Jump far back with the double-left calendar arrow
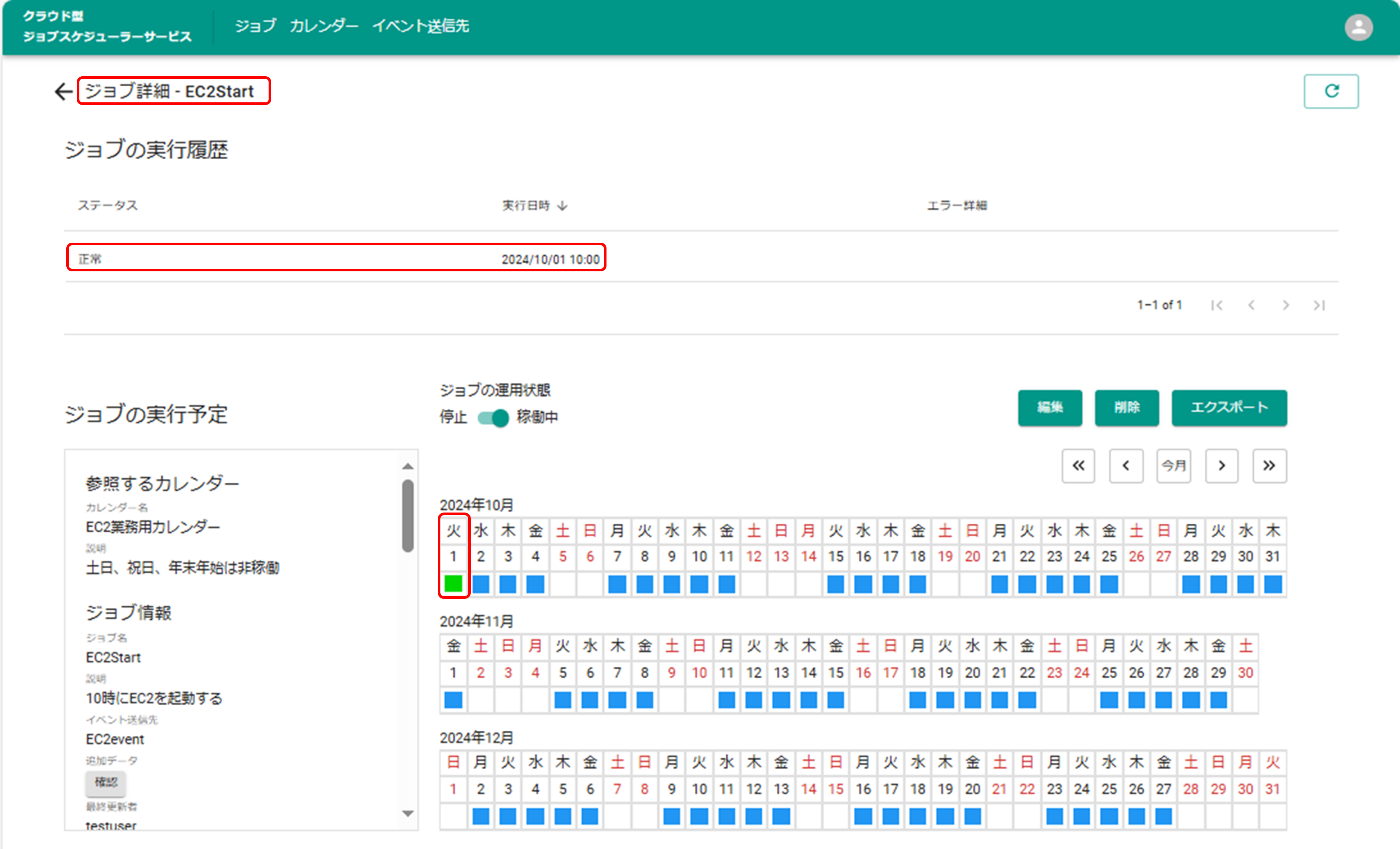 1078,466
